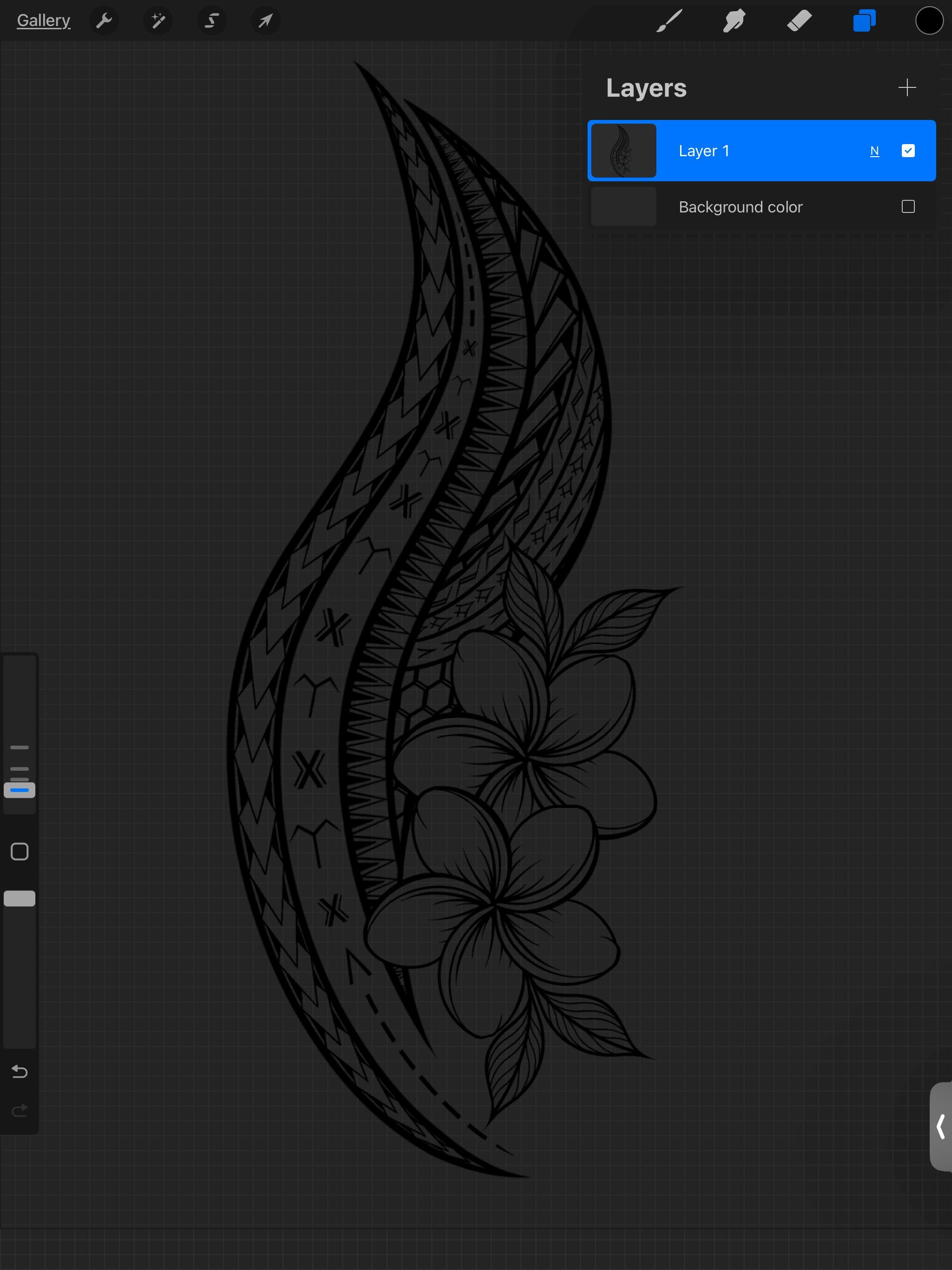Select the Paint brush tool

[669, 20]
